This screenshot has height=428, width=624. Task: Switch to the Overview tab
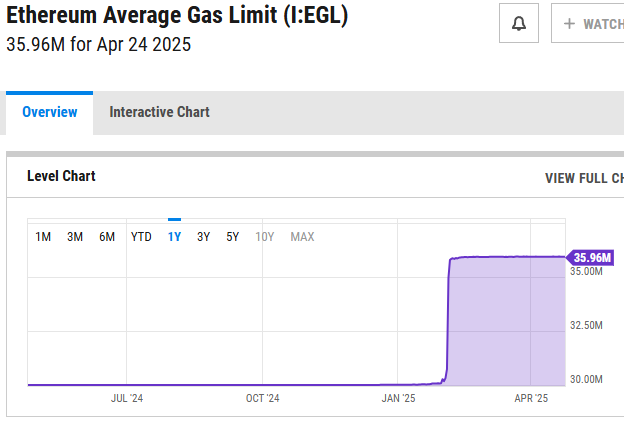click(x=50, y=112)
